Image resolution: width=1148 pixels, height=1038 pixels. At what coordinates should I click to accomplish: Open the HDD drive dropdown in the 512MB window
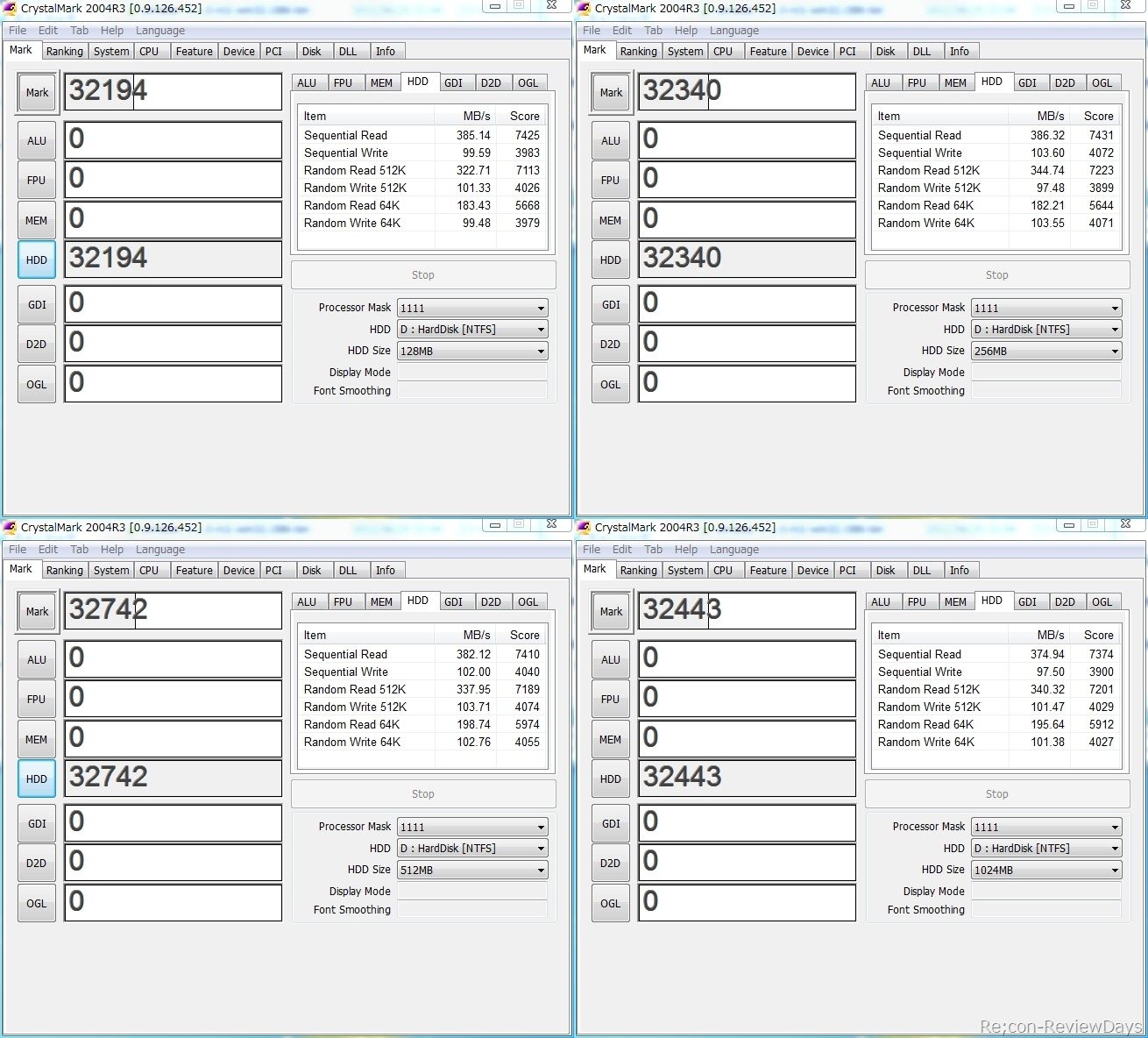(472, 849)
